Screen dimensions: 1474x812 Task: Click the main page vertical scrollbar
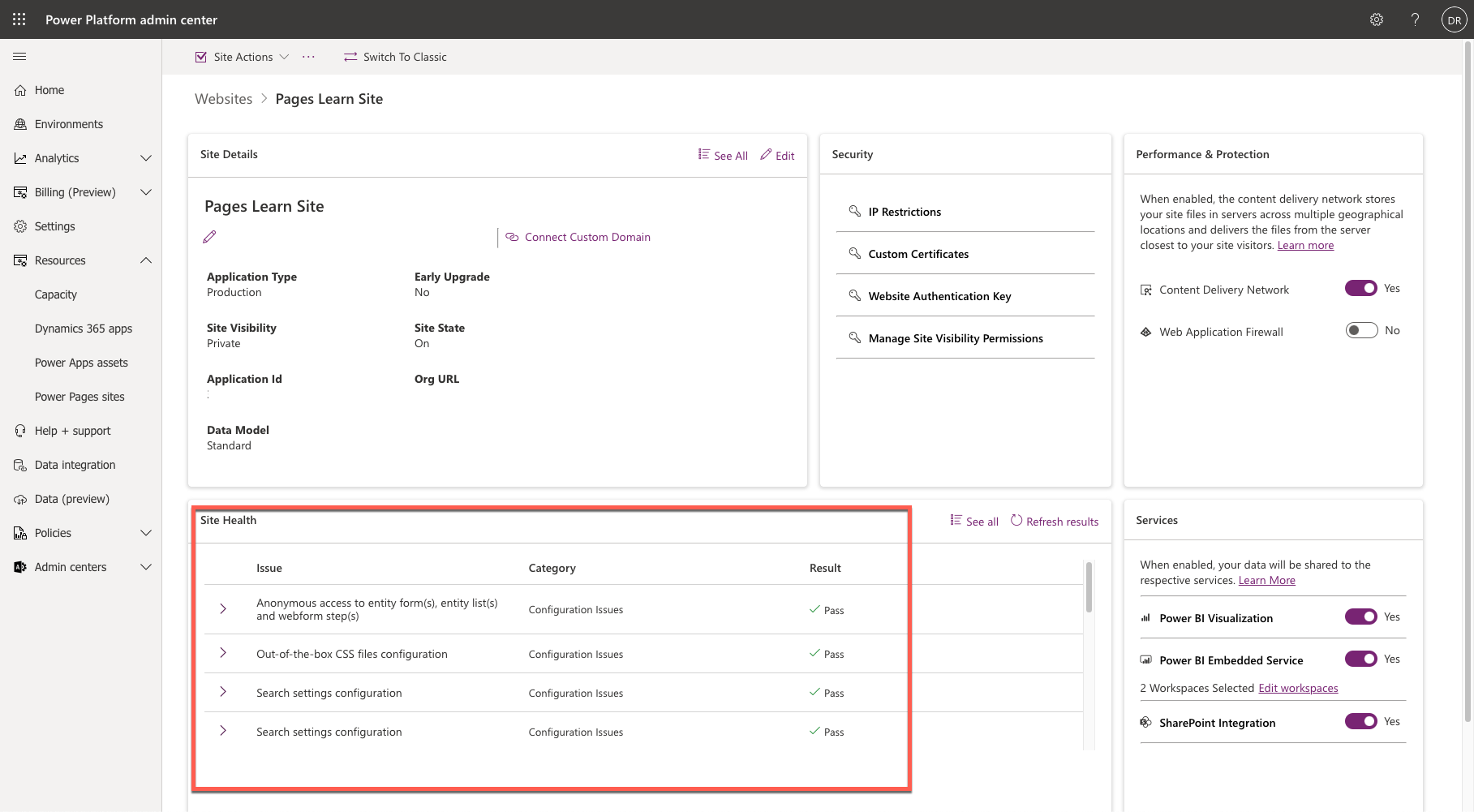click(x=1467, y=381)
